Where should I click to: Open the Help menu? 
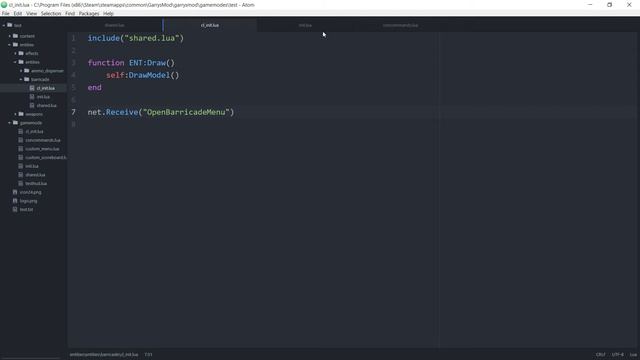108,13
